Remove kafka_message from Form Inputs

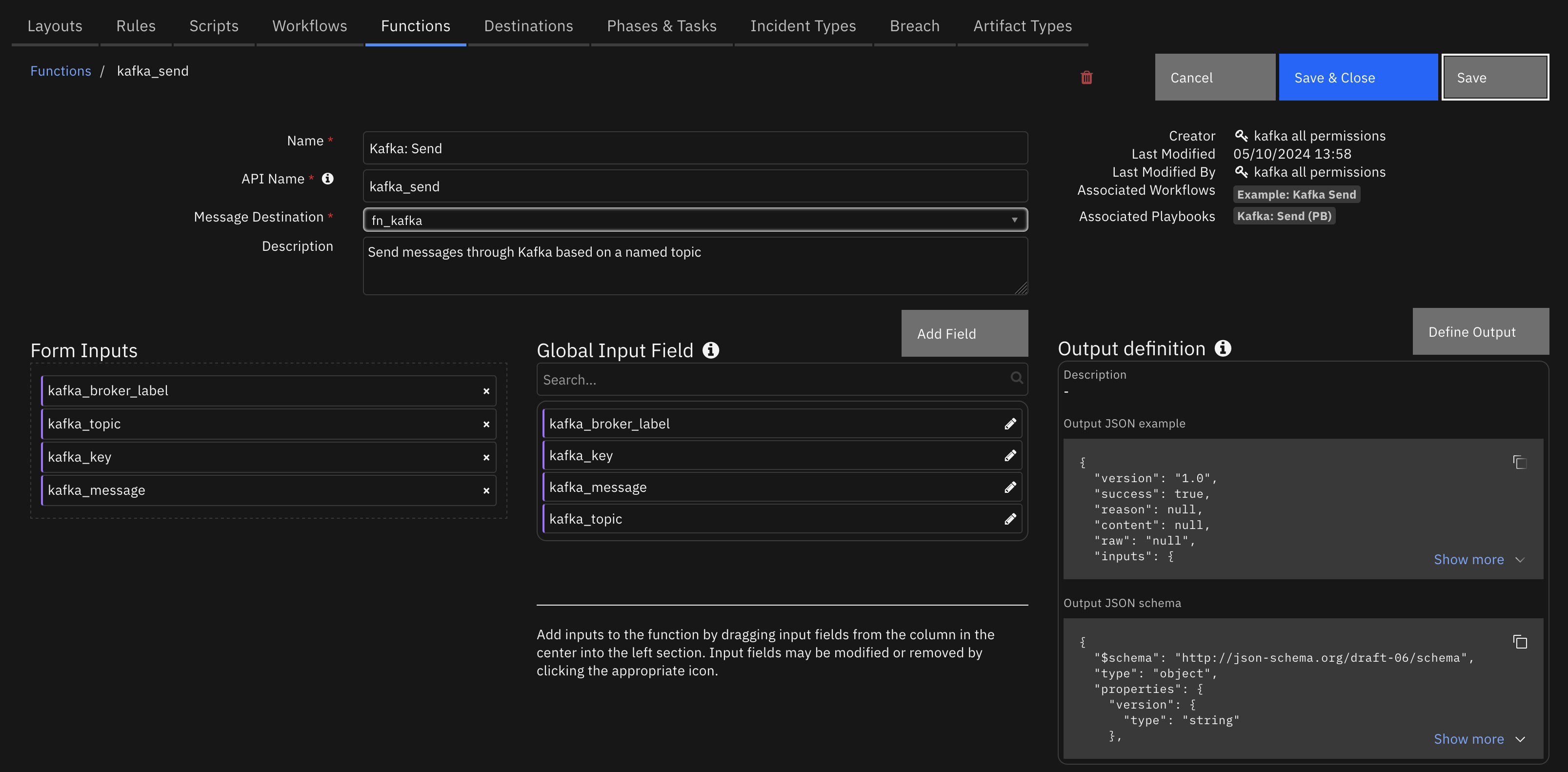[x=486, y=489]
